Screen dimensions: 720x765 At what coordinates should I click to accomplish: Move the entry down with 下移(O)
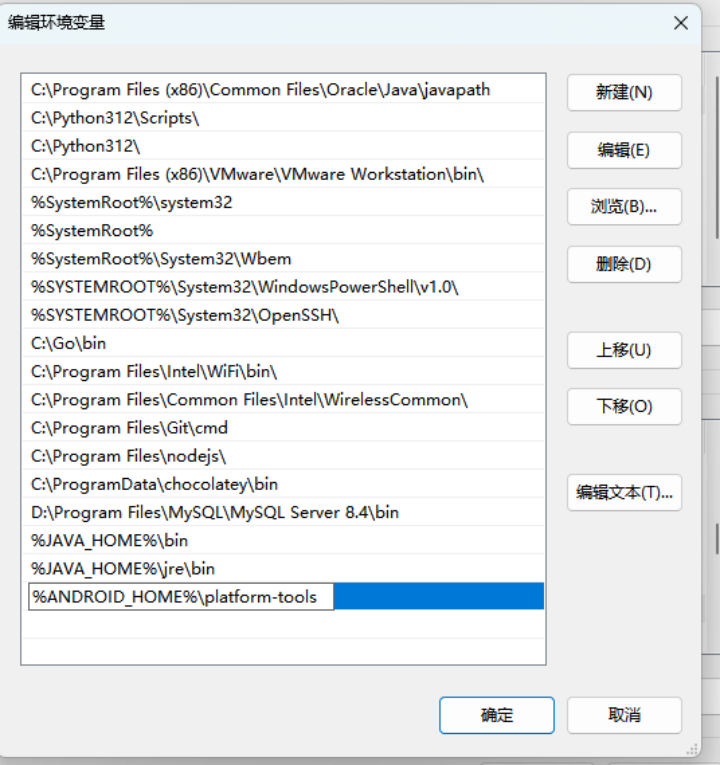pyautogui.click(x=624, y=406)
